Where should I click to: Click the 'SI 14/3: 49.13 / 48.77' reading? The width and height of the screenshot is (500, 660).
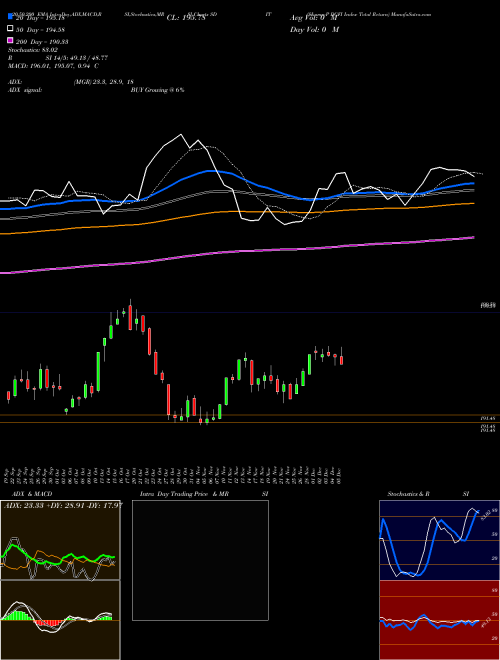[77, 58]
